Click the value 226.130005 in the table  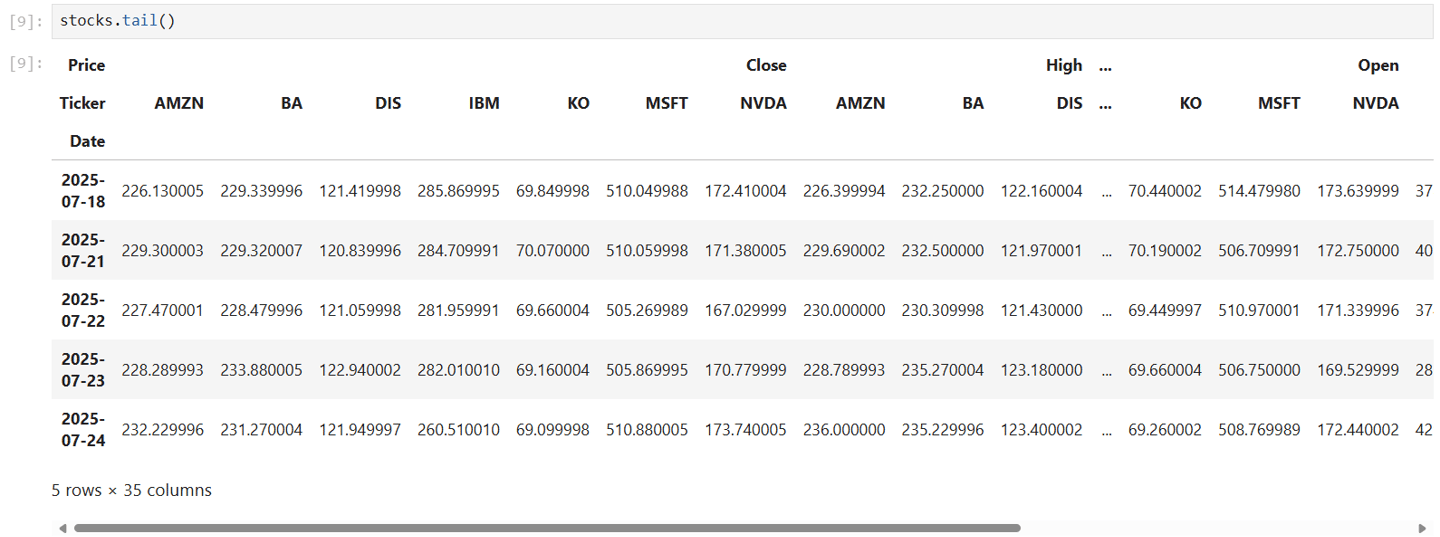click(x=162, y=190)
